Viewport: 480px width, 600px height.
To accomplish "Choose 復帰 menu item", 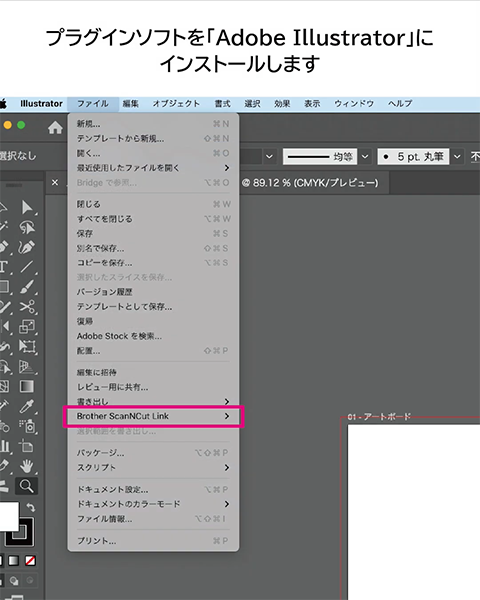I will click(153, 321).
